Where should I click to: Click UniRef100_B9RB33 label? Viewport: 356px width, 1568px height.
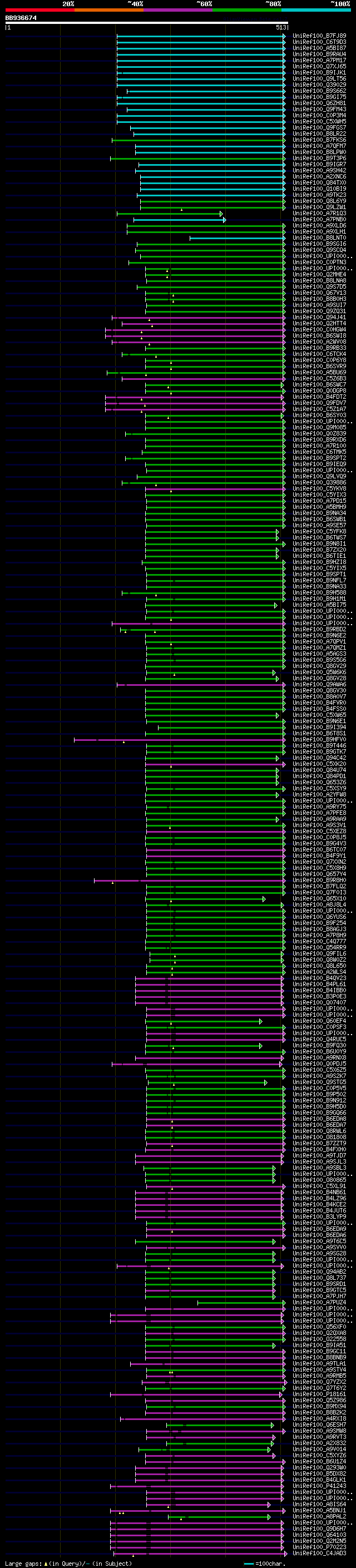tap(319, 348)
